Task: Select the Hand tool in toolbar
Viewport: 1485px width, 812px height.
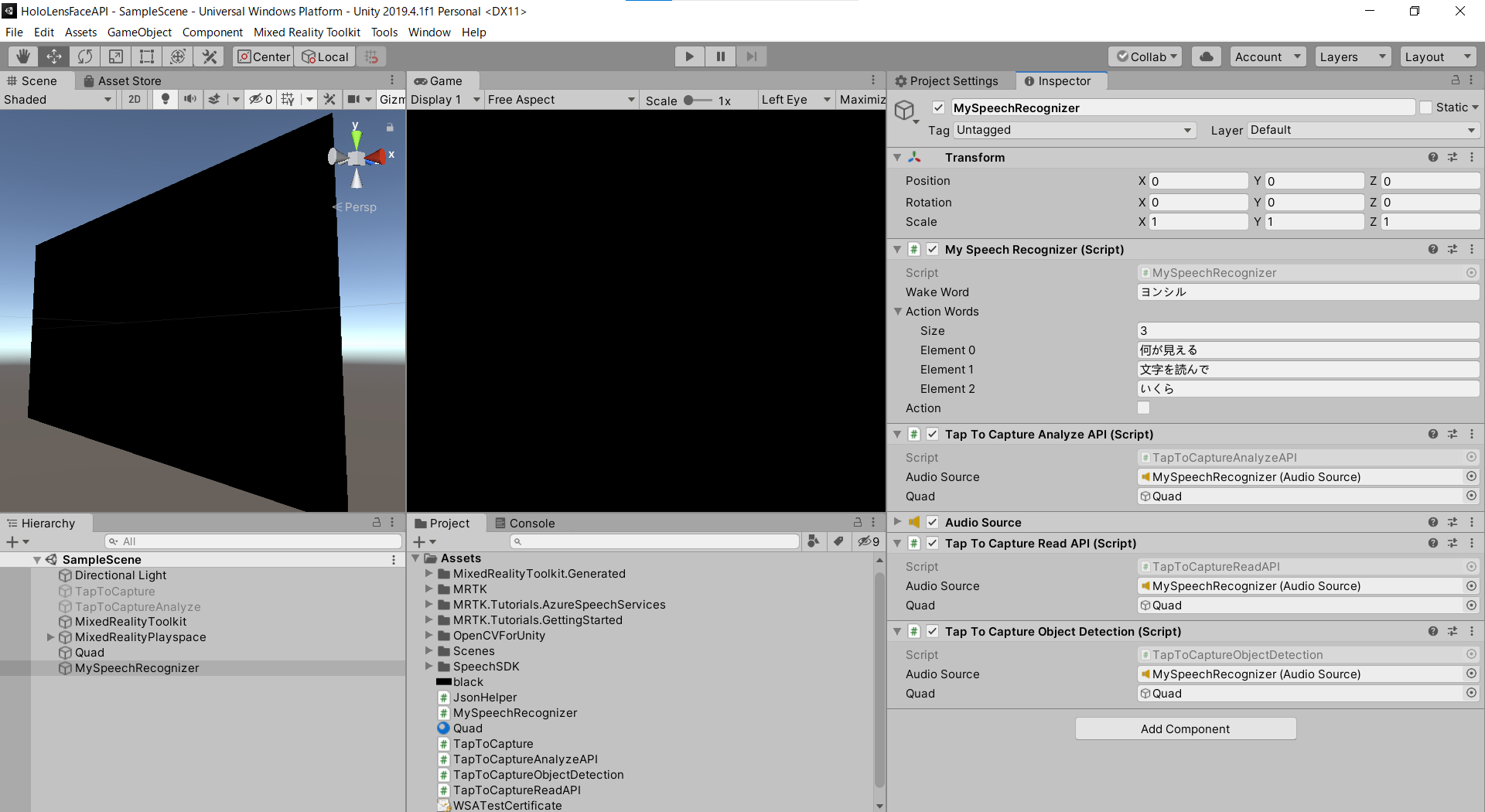Action: point(23,56)
